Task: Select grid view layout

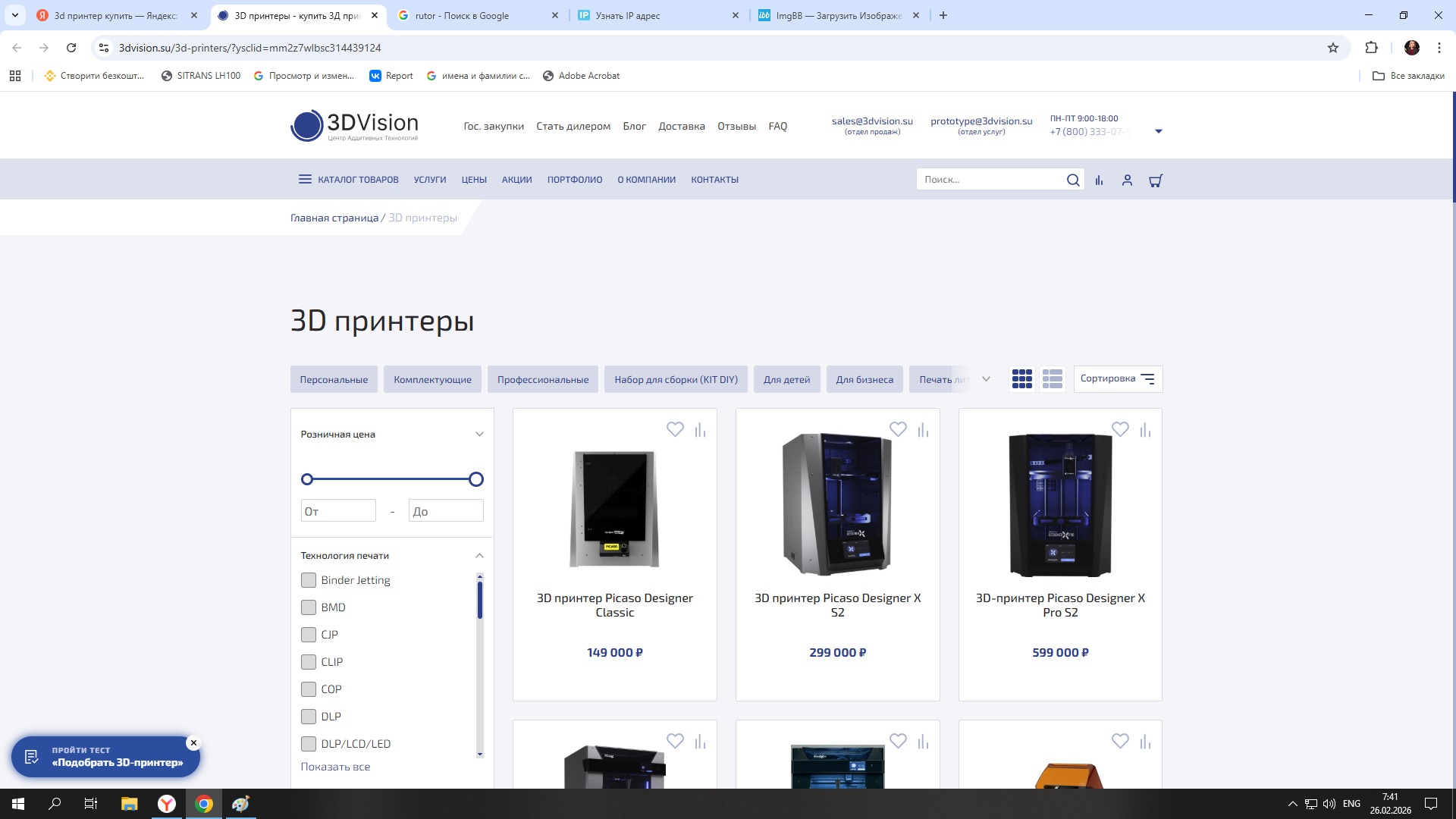Action: tap(1021, 379)
